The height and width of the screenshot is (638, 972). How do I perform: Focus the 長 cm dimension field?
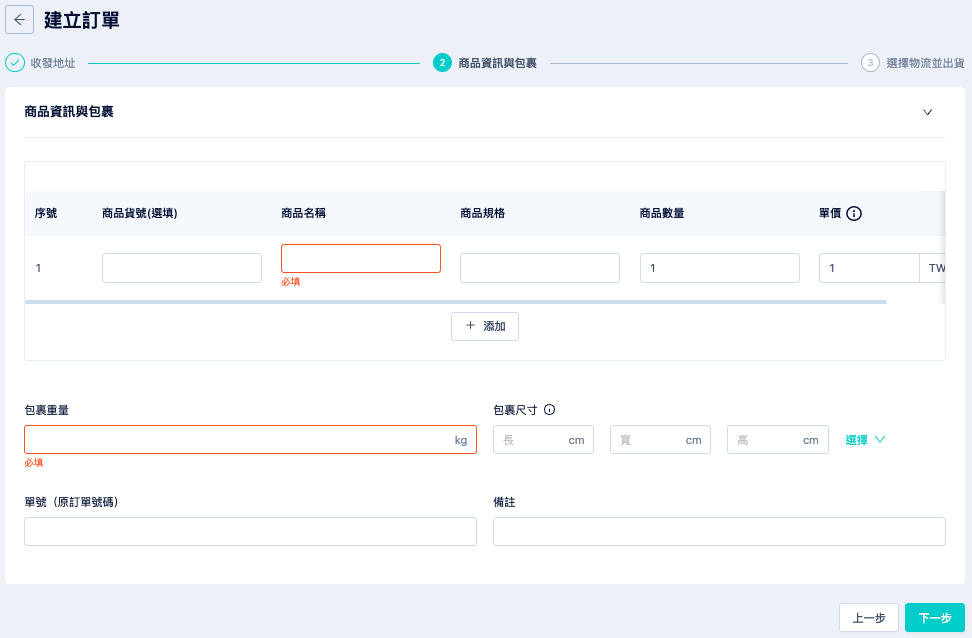543,440
